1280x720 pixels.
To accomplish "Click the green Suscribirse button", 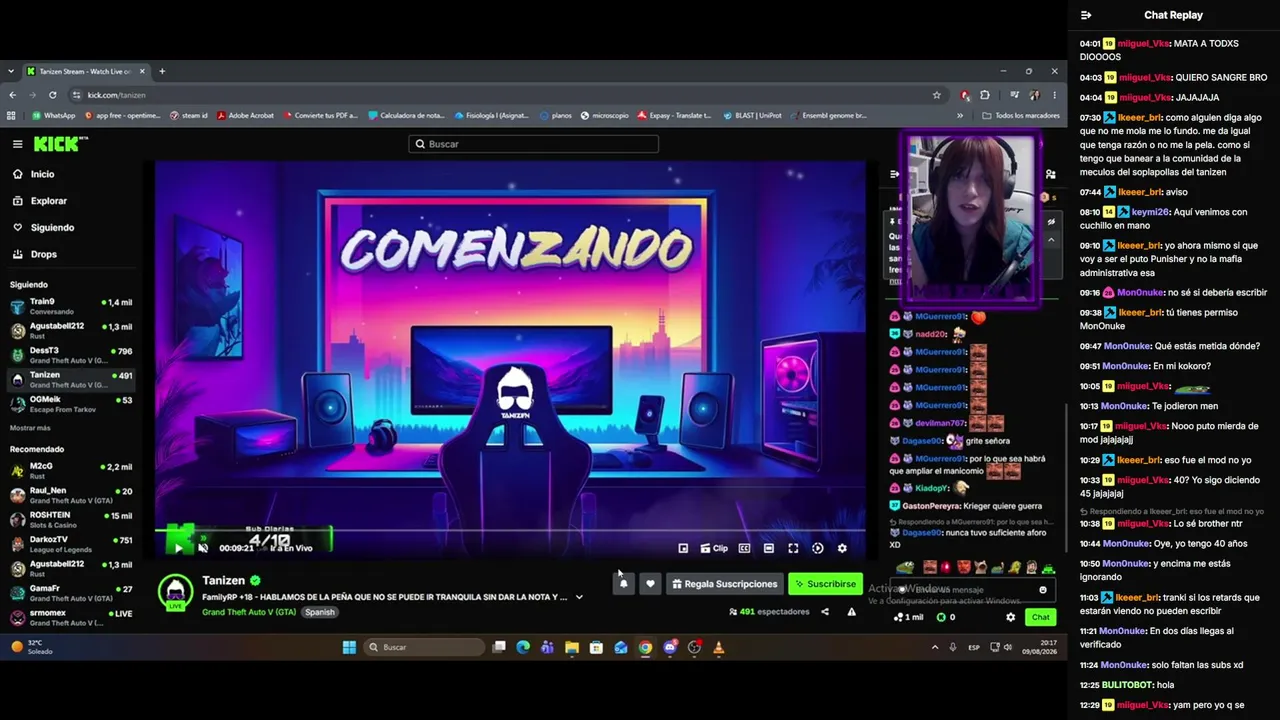I will 825,584.
